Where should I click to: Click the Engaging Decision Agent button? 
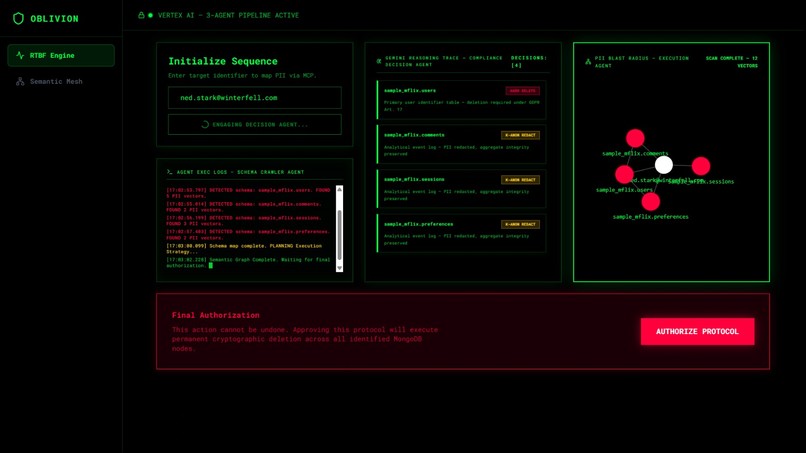point(255,124)
